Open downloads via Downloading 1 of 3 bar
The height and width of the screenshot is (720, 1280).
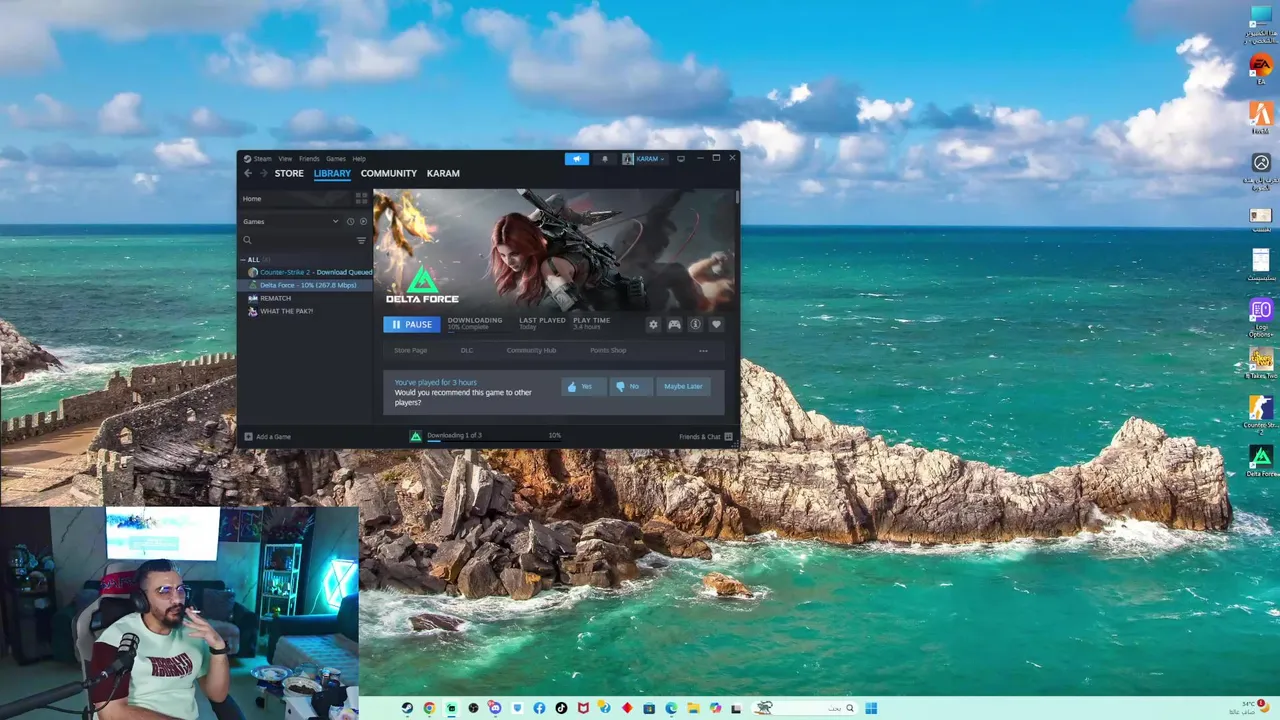pyautogui.click(x=486, y=436)
